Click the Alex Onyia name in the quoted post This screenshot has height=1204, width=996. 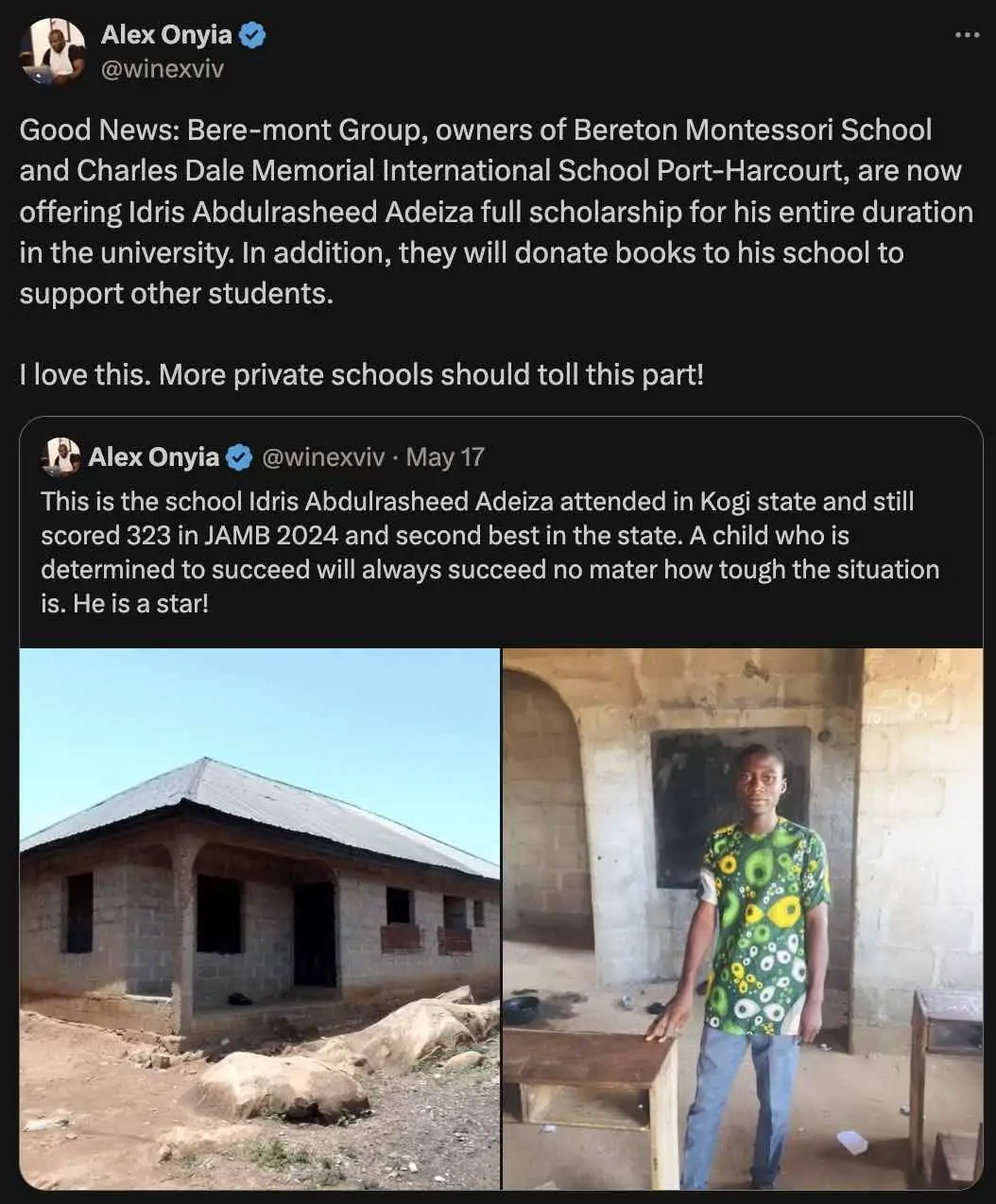coord(153,457)
